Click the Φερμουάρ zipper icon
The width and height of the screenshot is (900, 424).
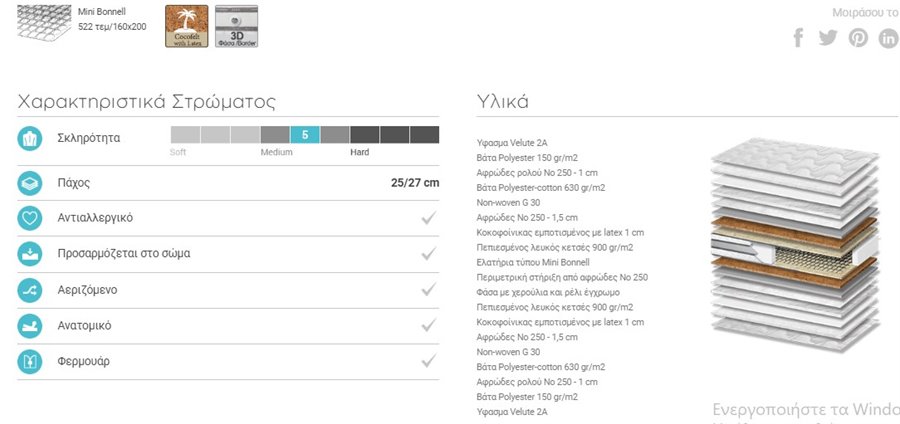[29, 362]
